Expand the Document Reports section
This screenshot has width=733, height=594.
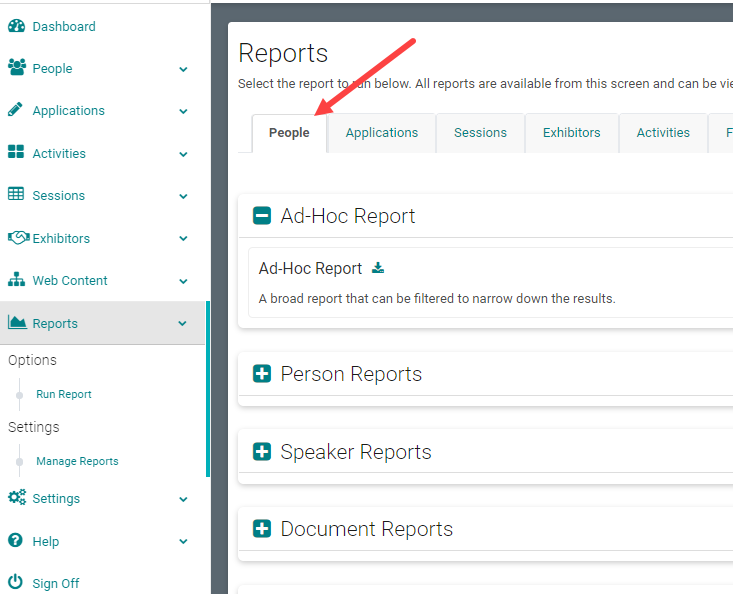[x=262, y=529]
